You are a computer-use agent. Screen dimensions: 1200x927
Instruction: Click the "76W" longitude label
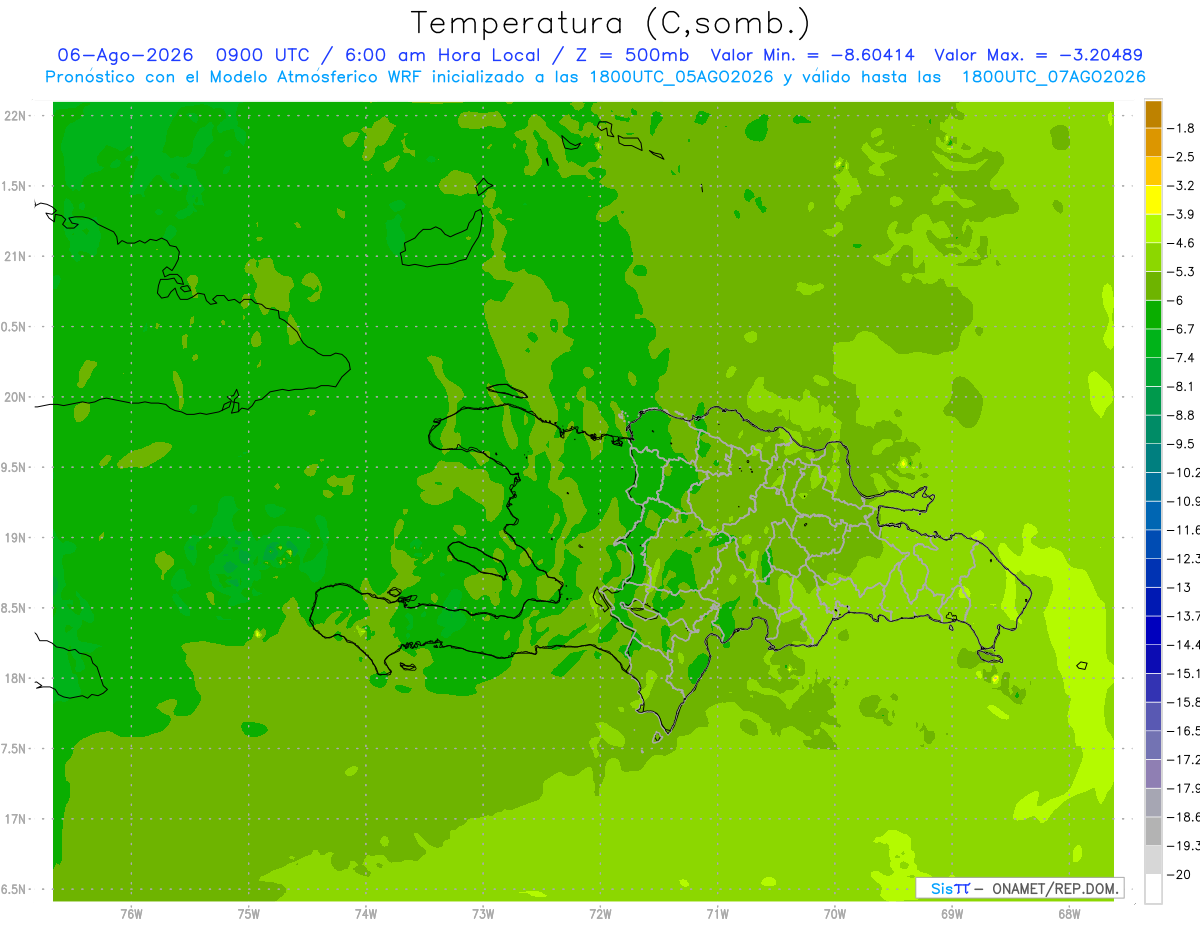[x=131, y=913]
